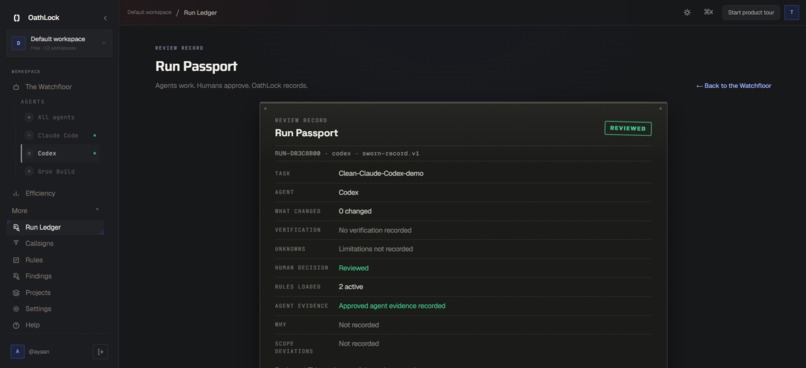Open the Rules page
Viewport: 806px width, 368px height.
click(x=34, y=260)
